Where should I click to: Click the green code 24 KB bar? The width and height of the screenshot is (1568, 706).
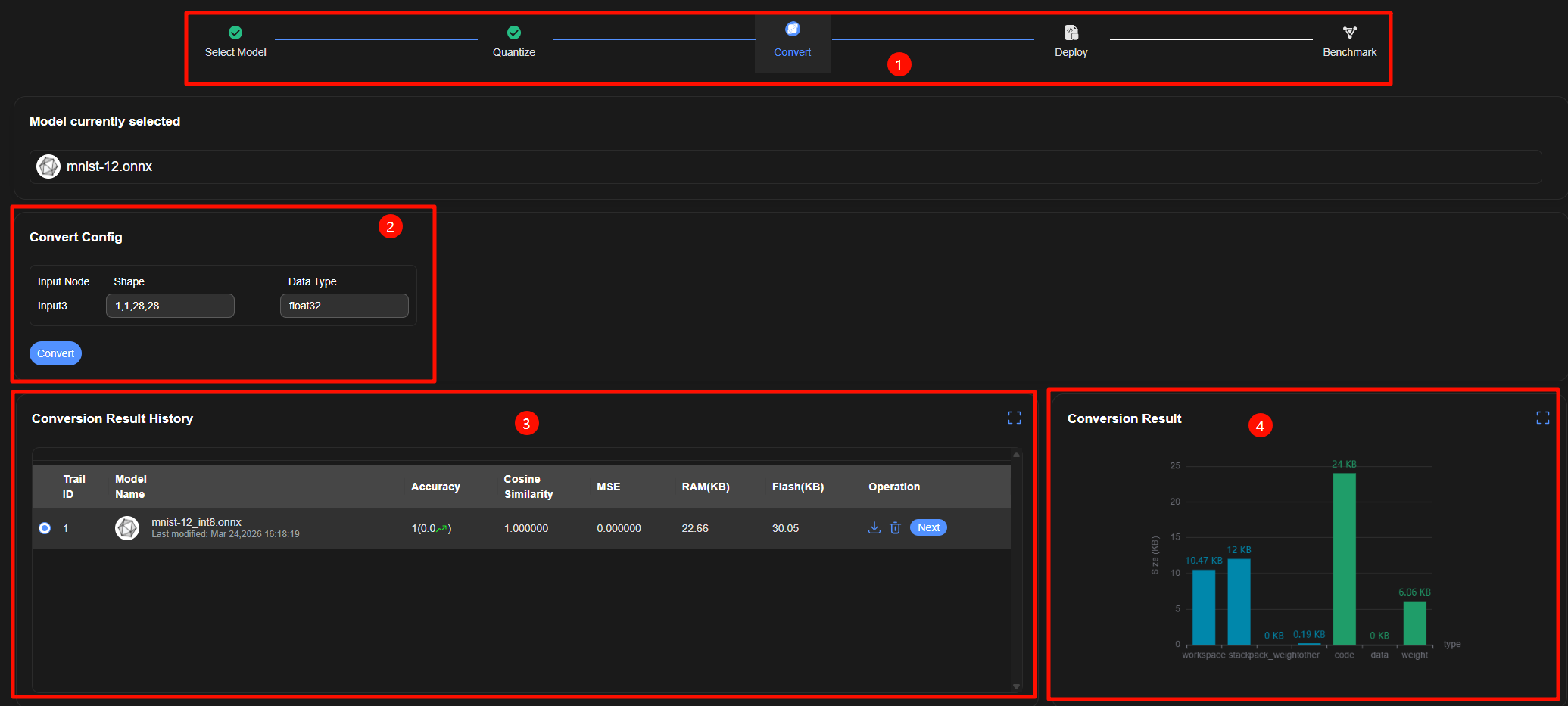coord(1344,558)
